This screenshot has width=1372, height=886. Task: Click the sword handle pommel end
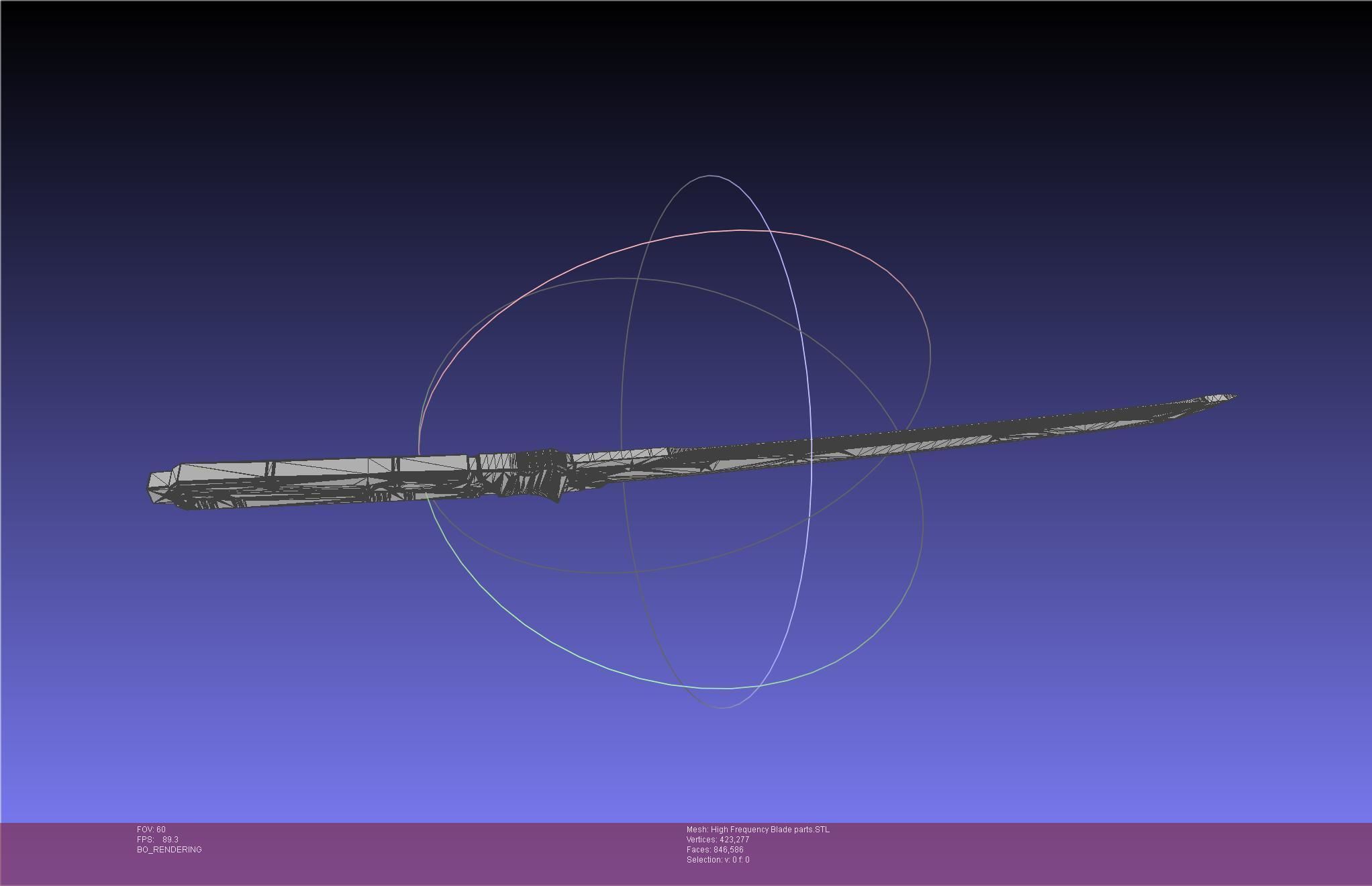coord(159,486)
